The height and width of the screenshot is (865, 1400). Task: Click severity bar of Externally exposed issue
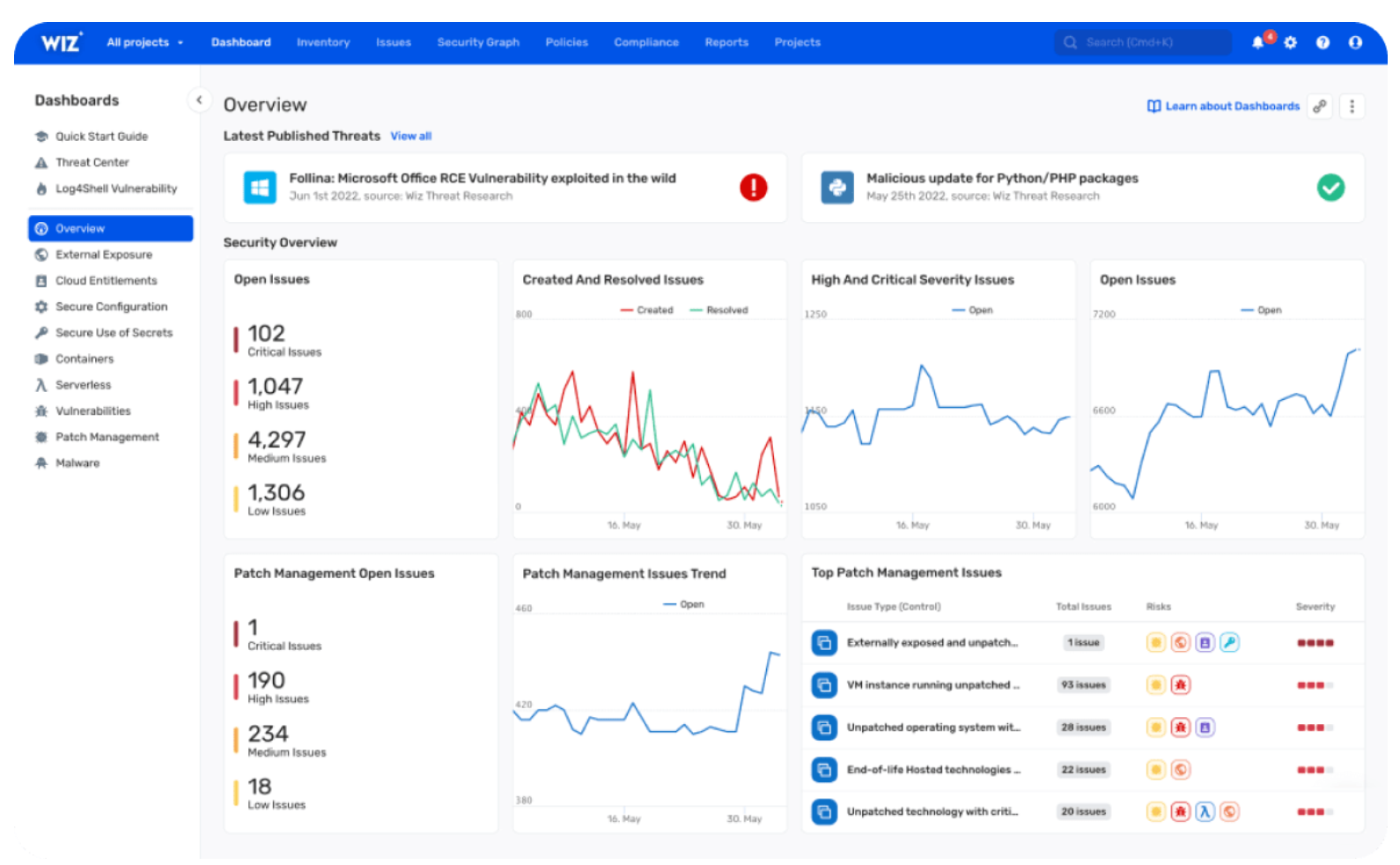coord(1315,643)
